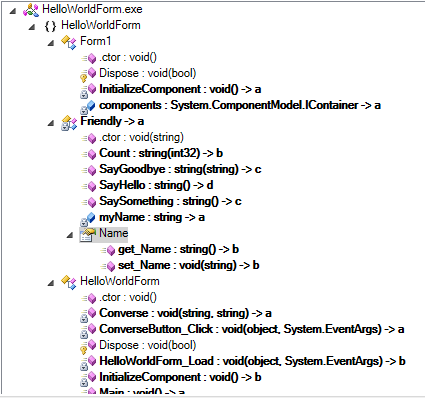Click the private method icon beside Converse
Screen dimensions: 425x398
[88, 314]
